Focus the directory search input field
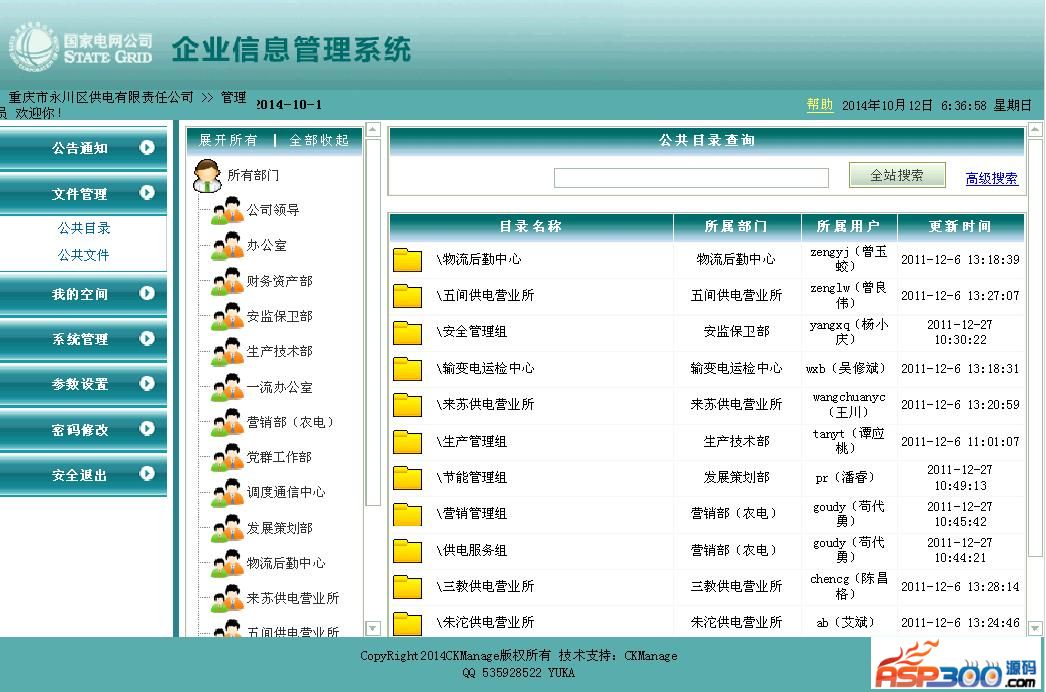Screen dimensions: 1046x692 [691, 178]
